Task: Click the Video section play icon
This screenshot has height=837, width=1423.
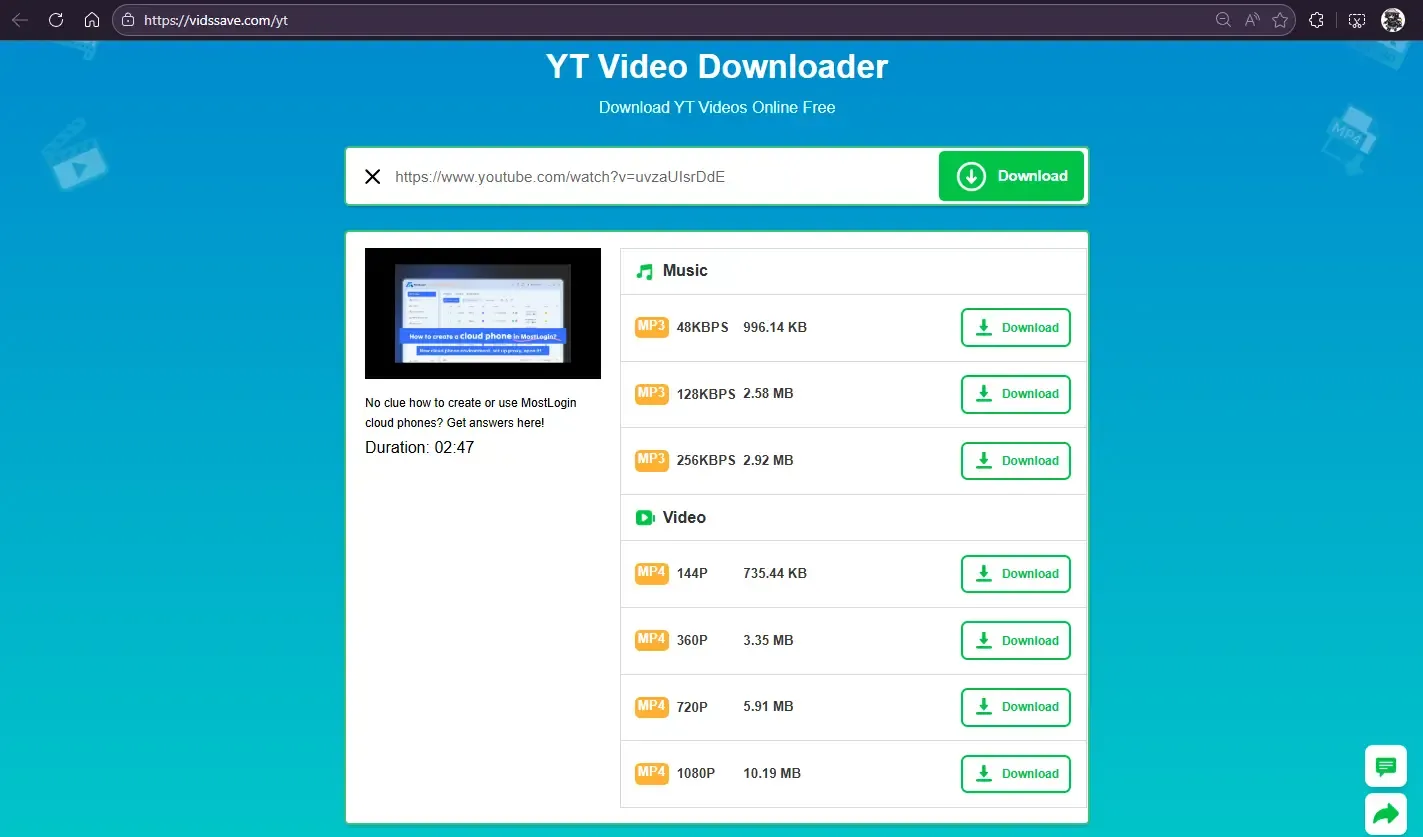Action: coord(645,517)
